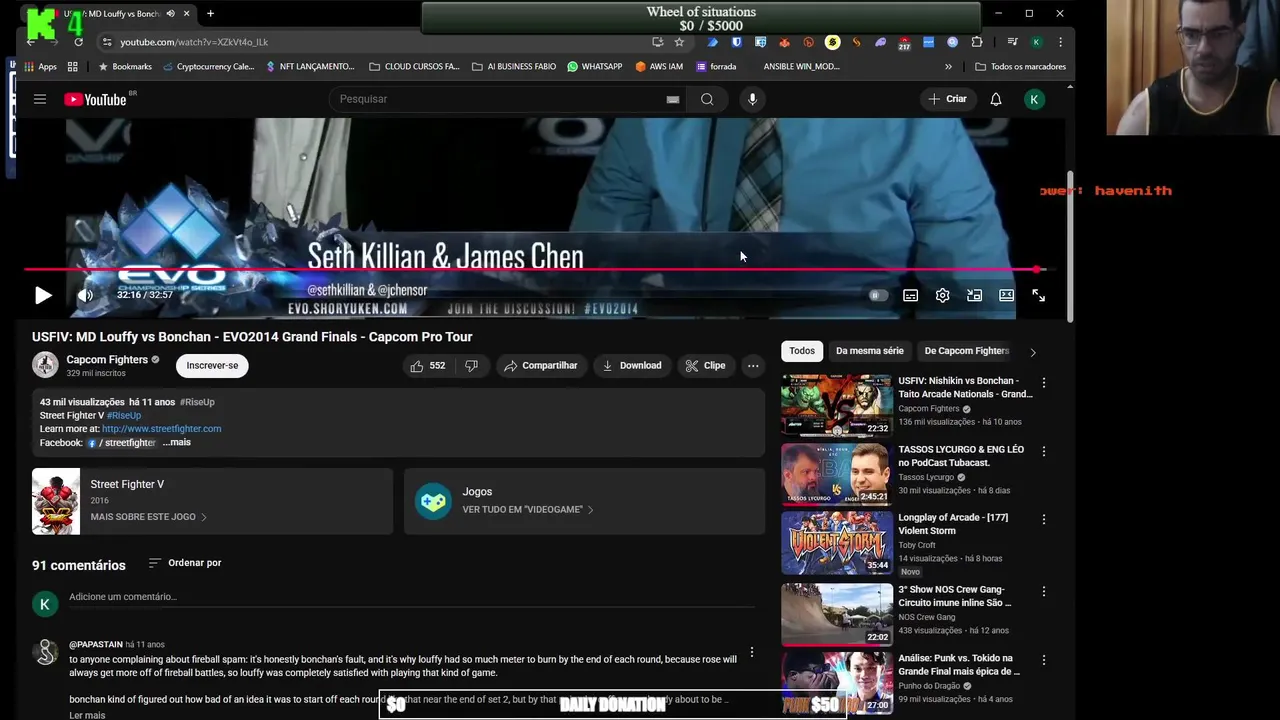Show more bookmarks with double chevron

tap(948, 67)
